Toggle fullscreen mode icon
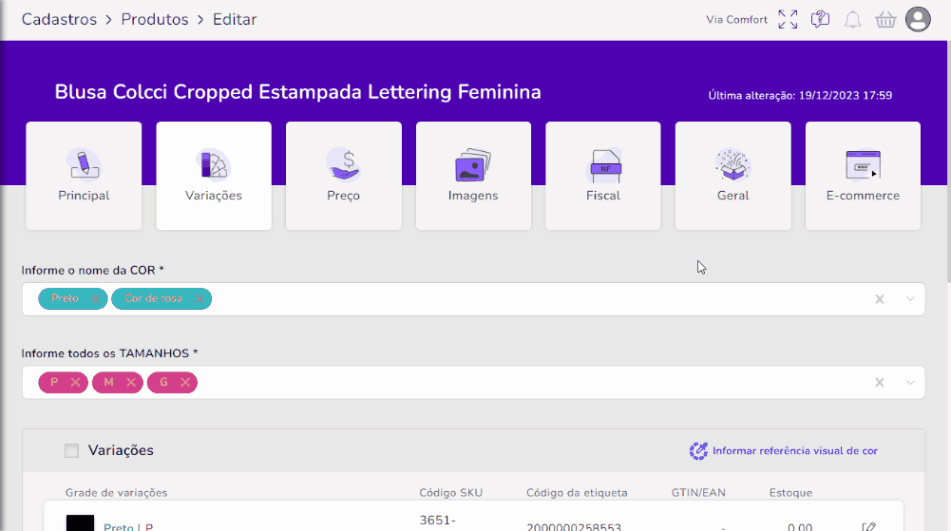 tap(788, 19)
